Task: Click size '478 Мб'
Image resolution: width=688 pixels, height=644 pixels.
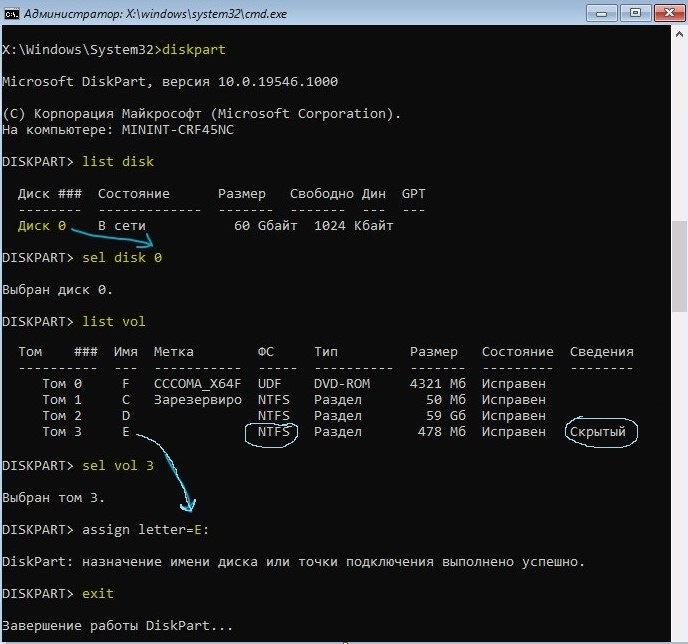Action: click(441, 432)
